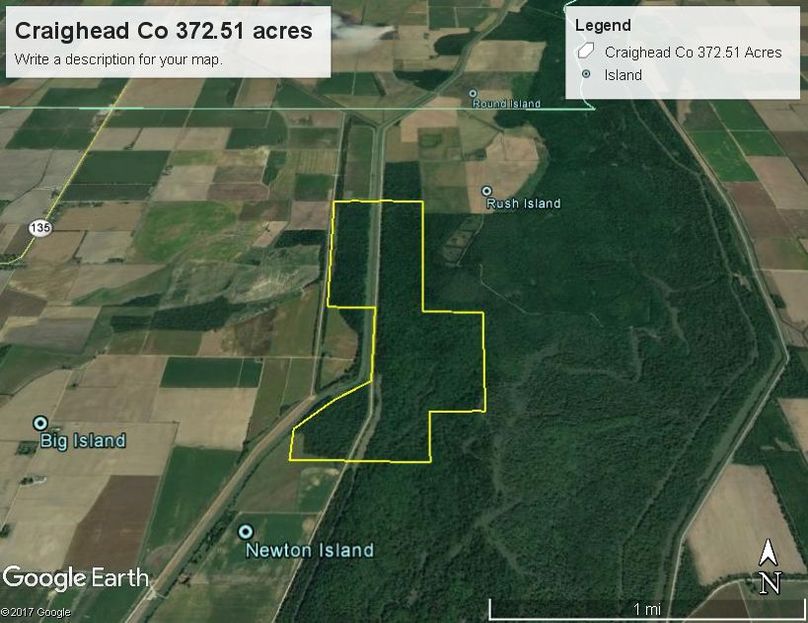The height and width of the screenshot is (623, 808).
Task: Click the 2017 Google copyright notice
Action: pyautogui.click(x=36, y=612)
